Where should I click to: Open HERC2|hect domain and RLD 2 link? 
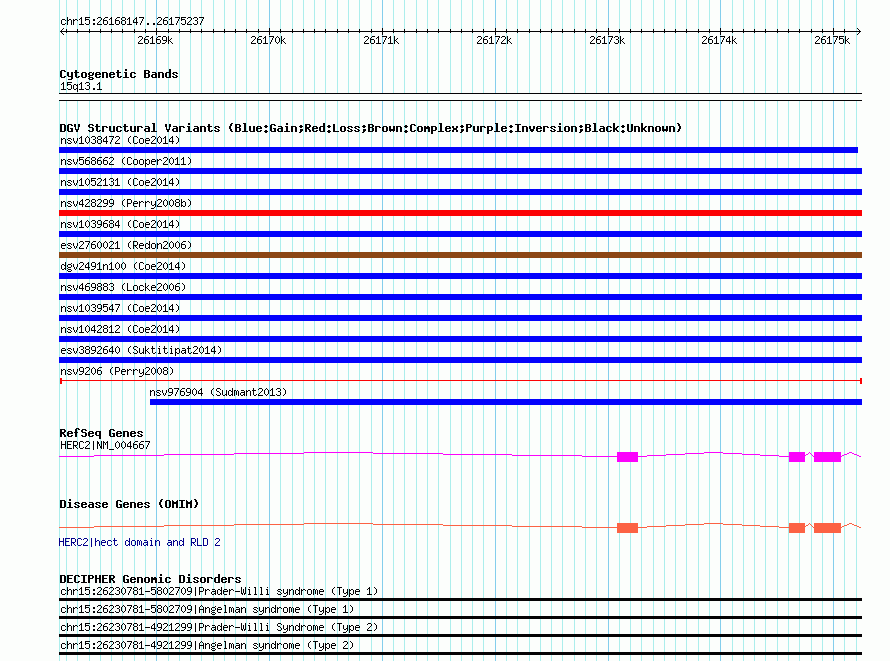pyautogui.click(x=140, y=542)
